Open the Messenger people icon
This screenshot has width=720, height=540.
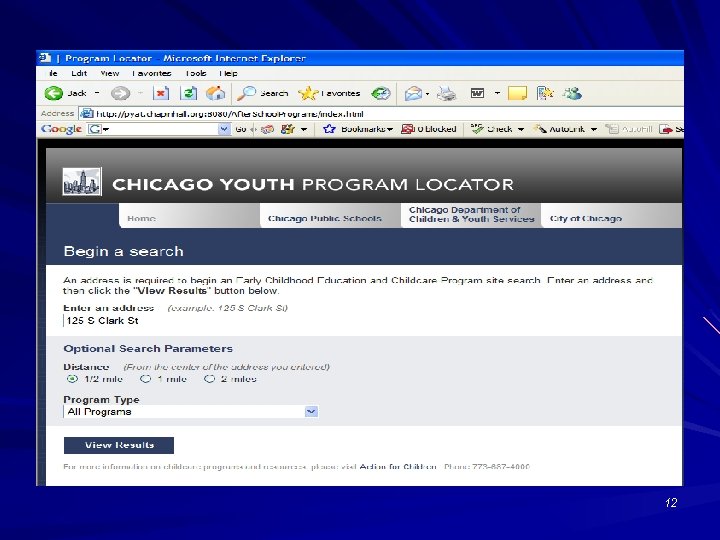pos(573,93)
